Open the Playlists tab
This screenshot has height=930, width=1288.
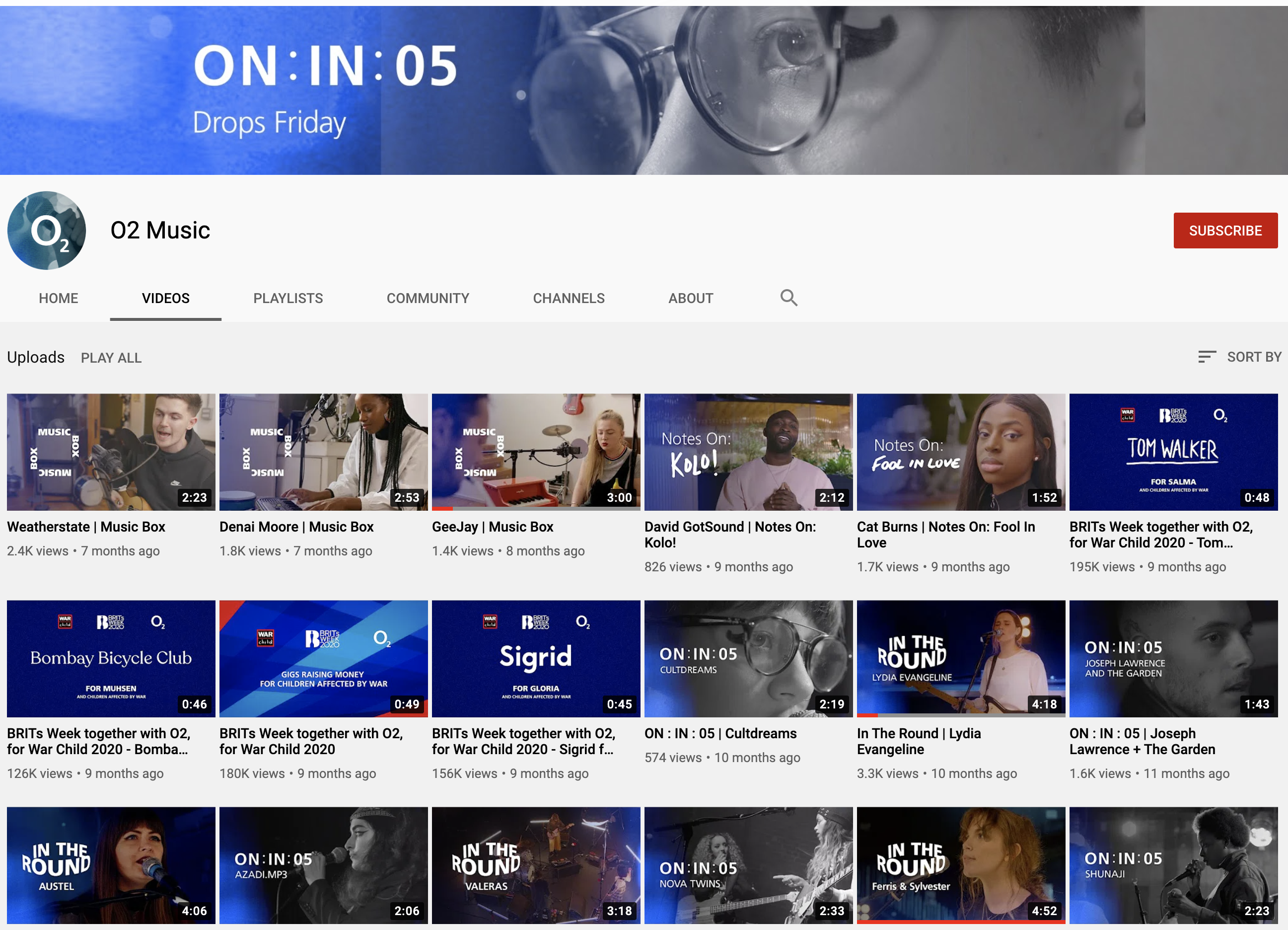(288, 298)
